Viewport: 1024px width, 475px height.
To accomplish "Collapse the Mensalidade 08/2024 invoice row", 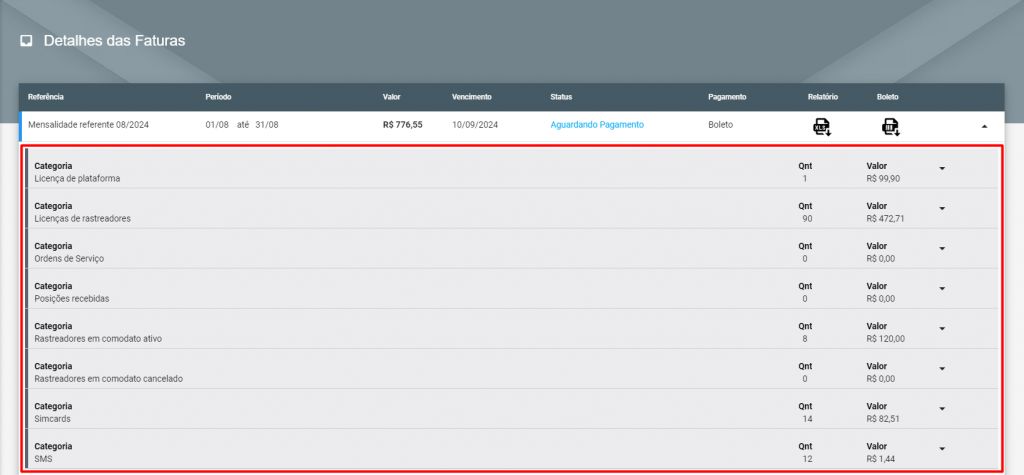I will [x=984, y=126].
